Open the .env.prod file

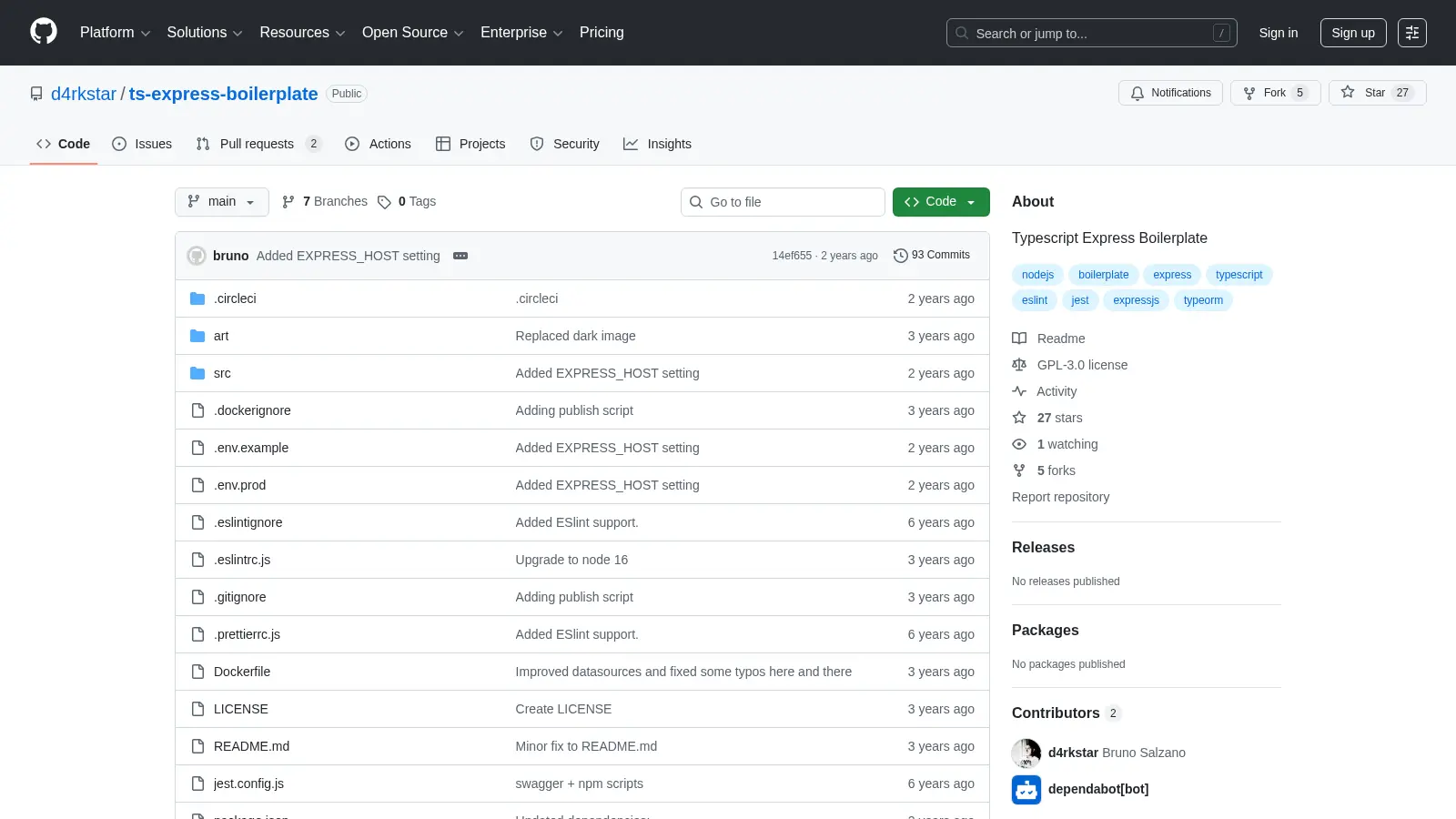coord(239,485)
